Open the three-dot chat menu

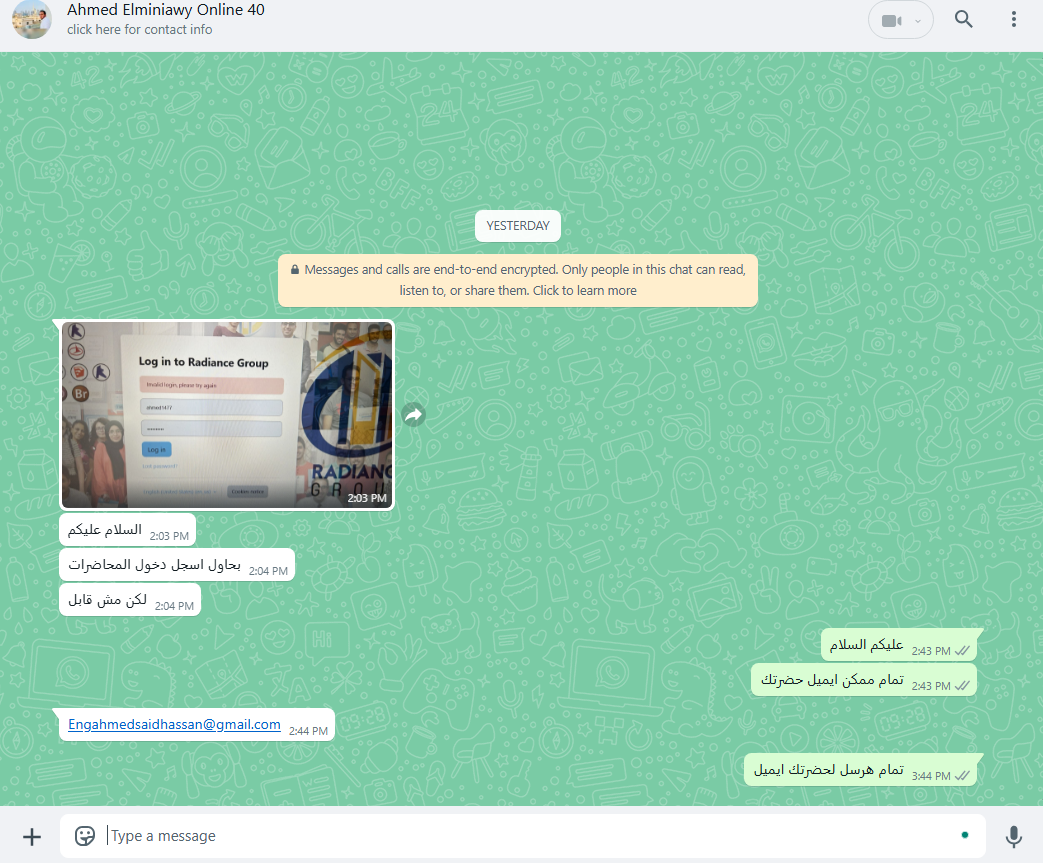click(x=1013, y=19)
